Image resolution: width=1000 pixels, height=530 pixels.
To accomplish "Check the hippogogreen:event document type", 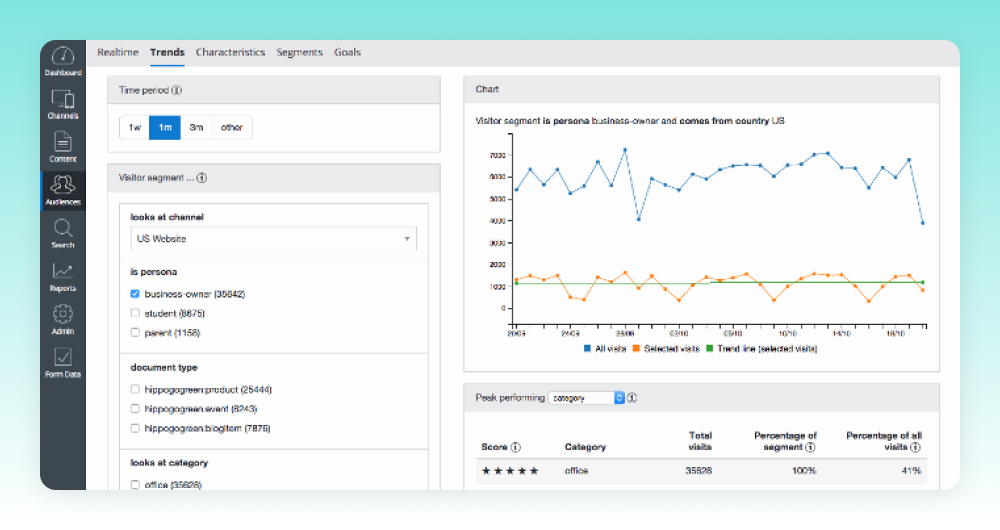I will [135, 408].
